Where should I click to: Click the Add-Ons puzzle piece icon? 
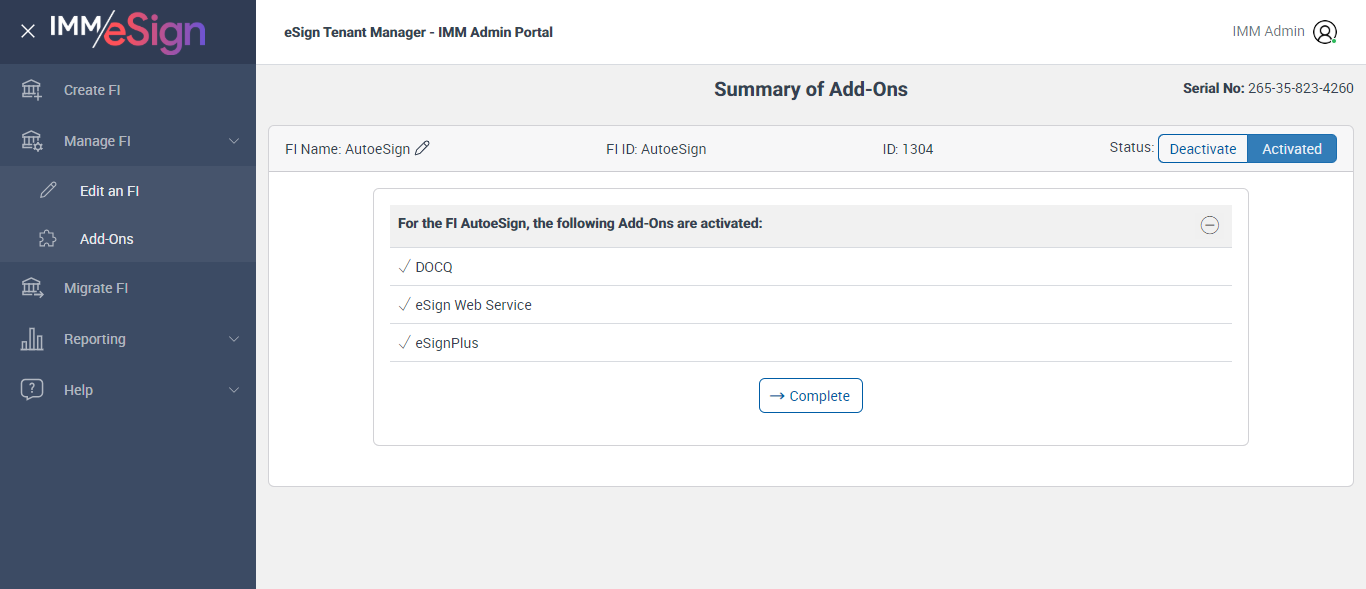tap(48, 239)
